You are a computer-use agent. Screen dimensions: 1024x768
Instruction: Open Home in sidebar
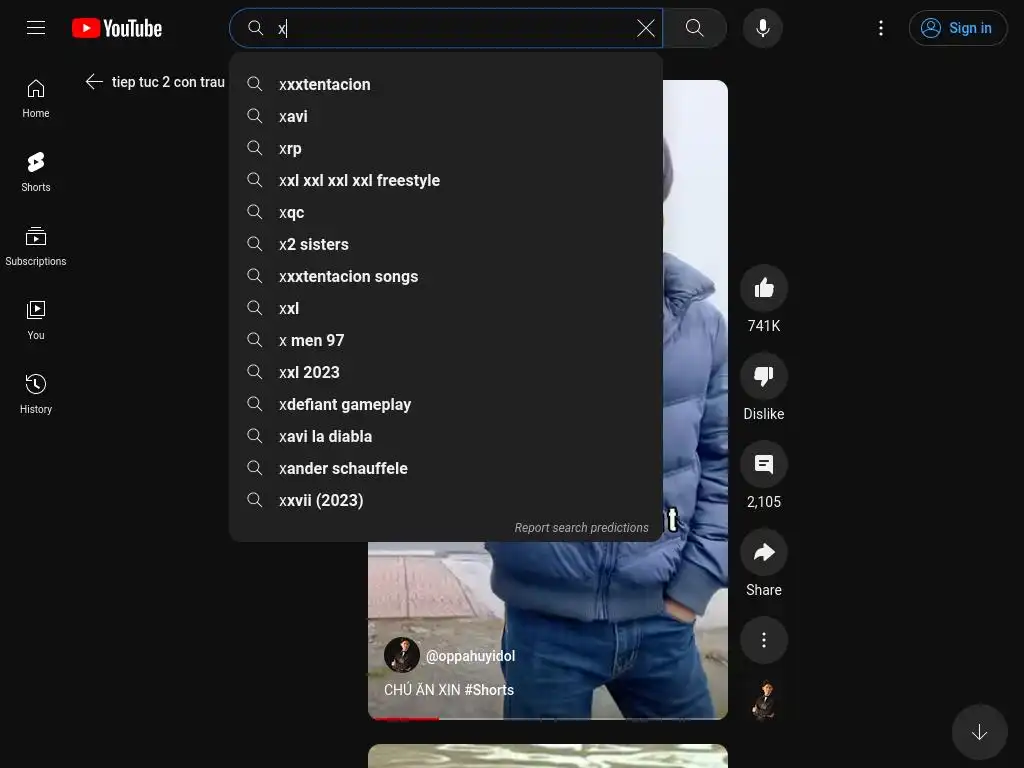36,98
